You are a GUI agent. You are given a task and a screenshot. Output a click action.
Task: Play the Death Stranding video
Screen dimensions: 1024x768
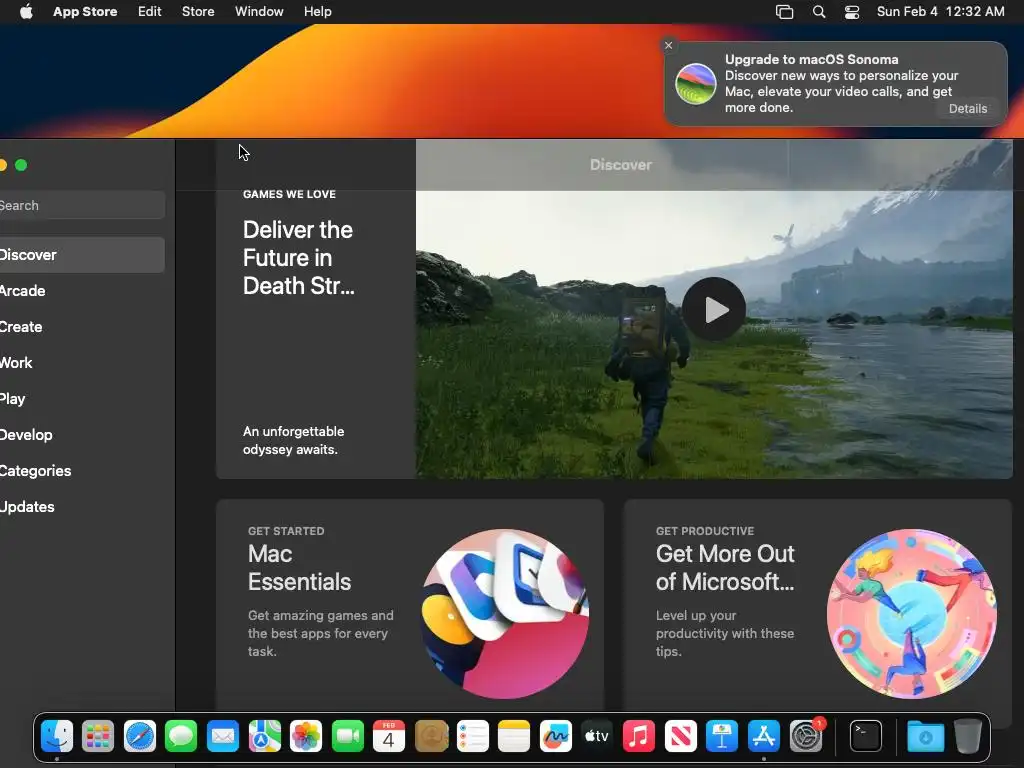tap(714, 309)
